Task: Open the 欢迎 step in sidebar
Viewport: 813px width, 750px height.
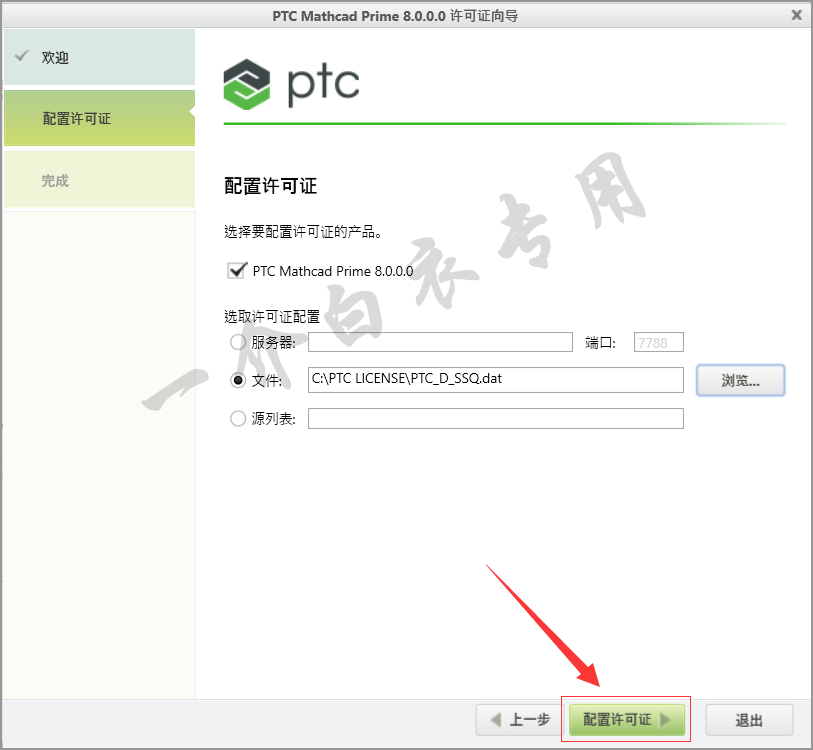Action: point(100,57)
